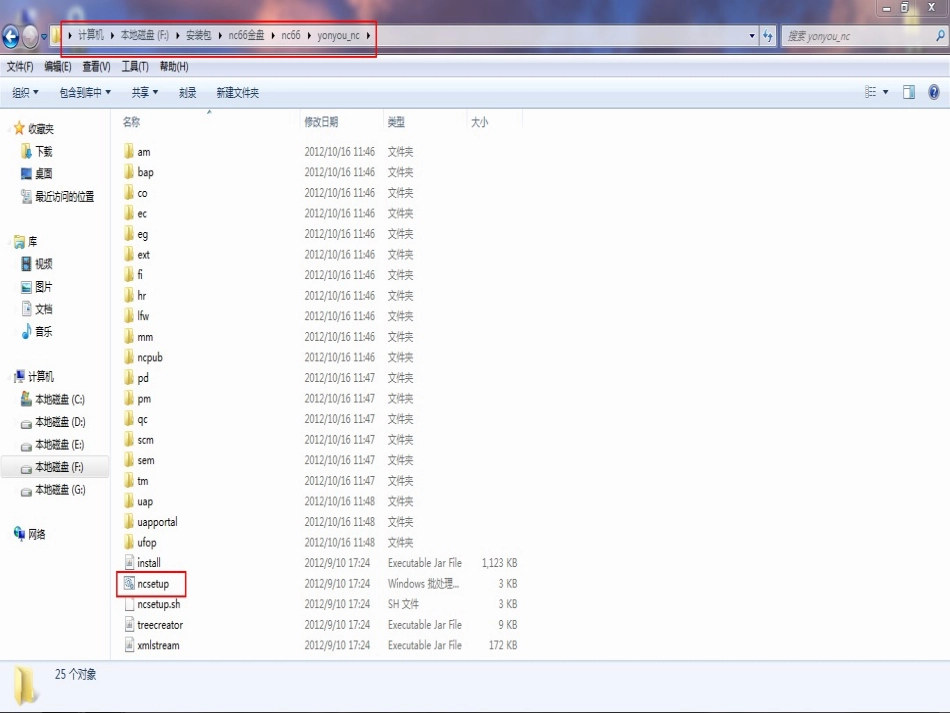Image resolution: width=950 pixels, height=713 pixels.
Task: Open the 帮助(H) menu
Action: [174, 67]
